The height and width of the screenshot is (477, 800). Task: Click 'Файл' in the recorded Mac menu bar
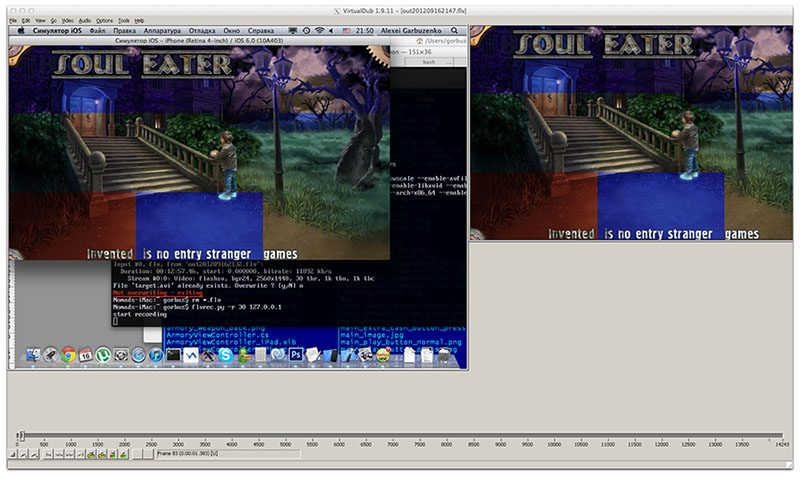pos(97,31)
